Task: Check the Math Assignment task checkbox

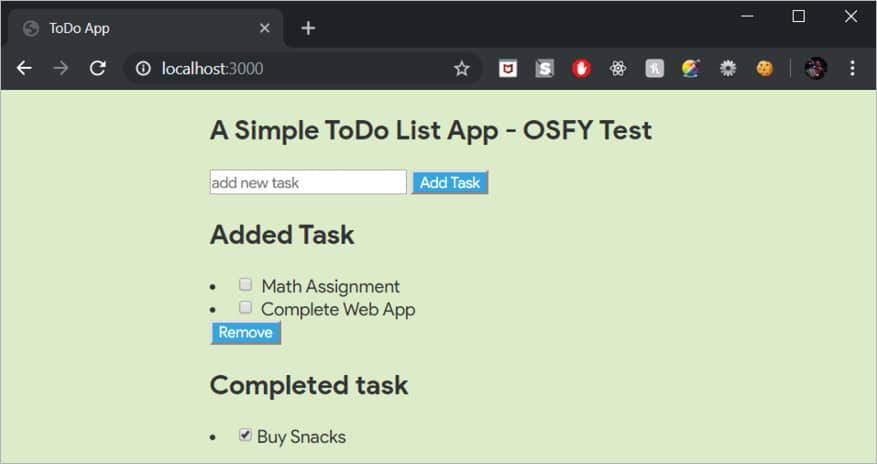Action: [x=246, y=285]
